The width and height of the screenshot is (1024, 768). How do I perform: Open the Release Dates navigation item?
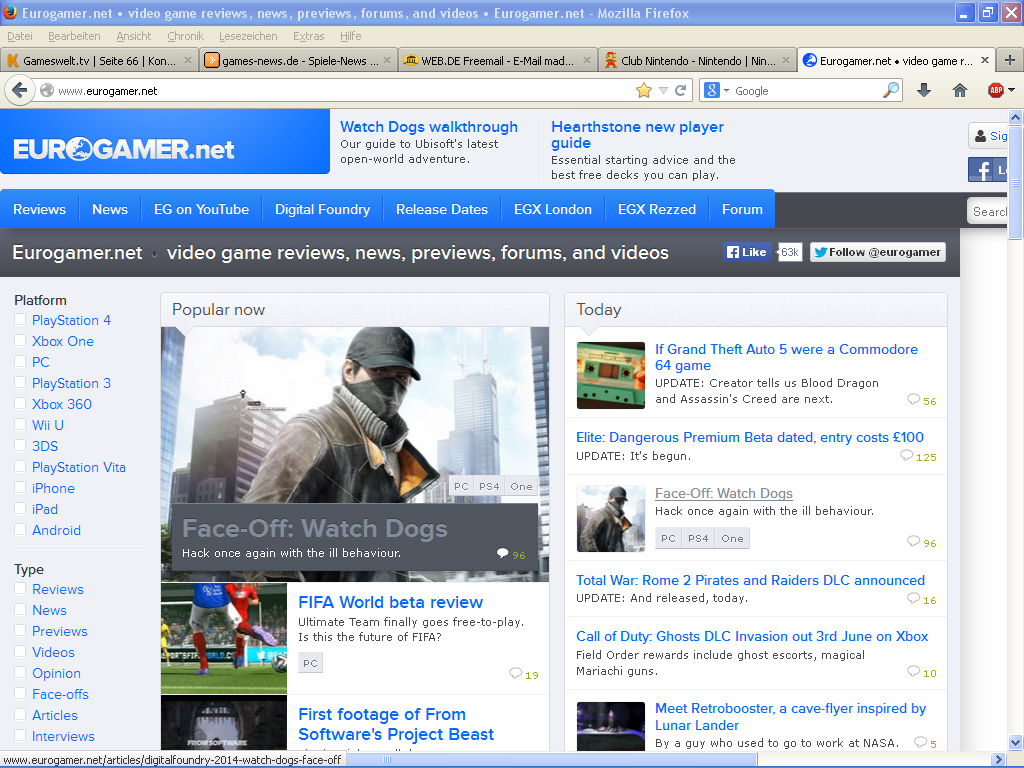pos(441,209)
